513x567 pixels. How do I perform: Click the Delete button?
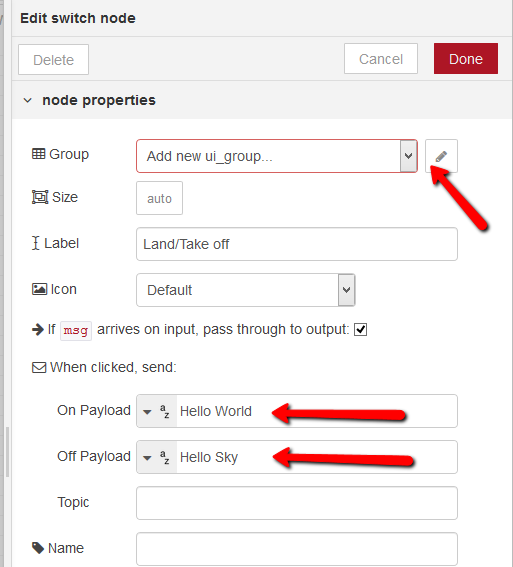pos(54,60)
